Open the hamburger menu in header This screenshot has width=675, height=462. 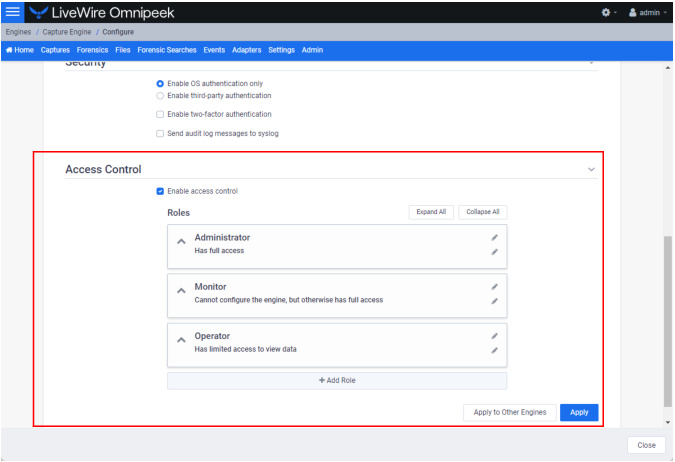12,12
